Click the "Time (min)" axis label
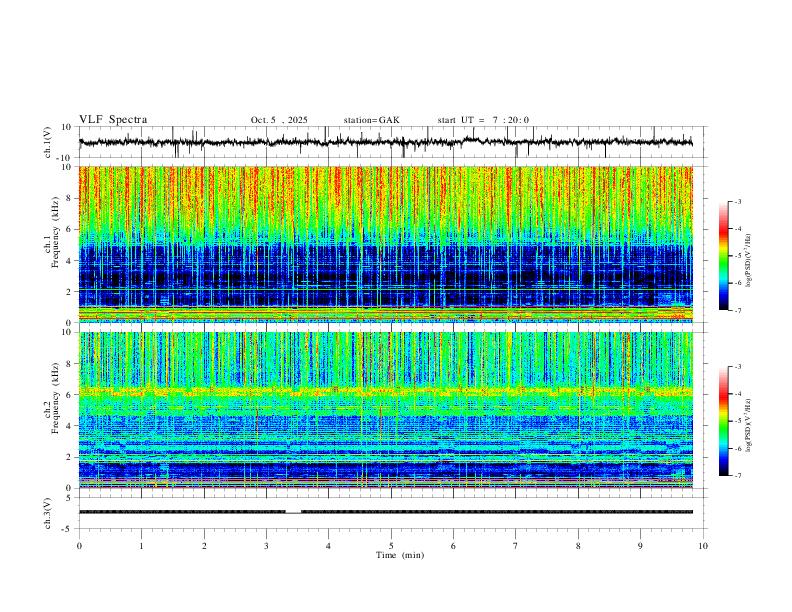Screen dimensions: 792x612 point(400,555)
